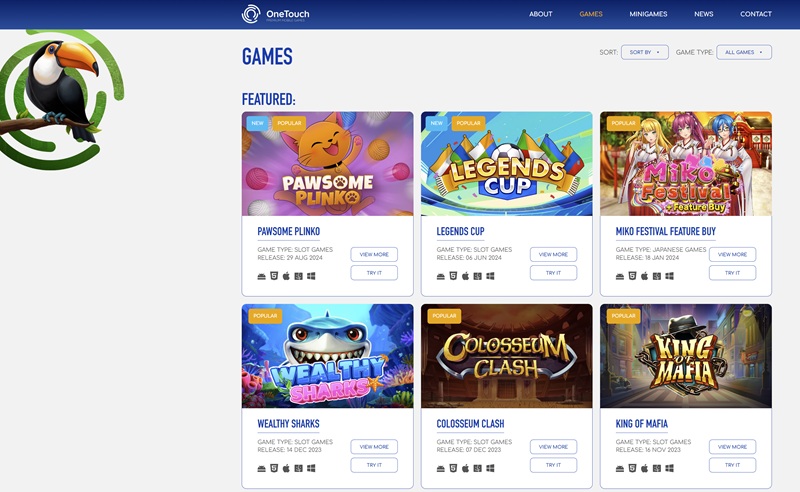Go to the Minigames menu item
Image resolution: width=800 pixels, height=492 pixels.
coord(649,14)
